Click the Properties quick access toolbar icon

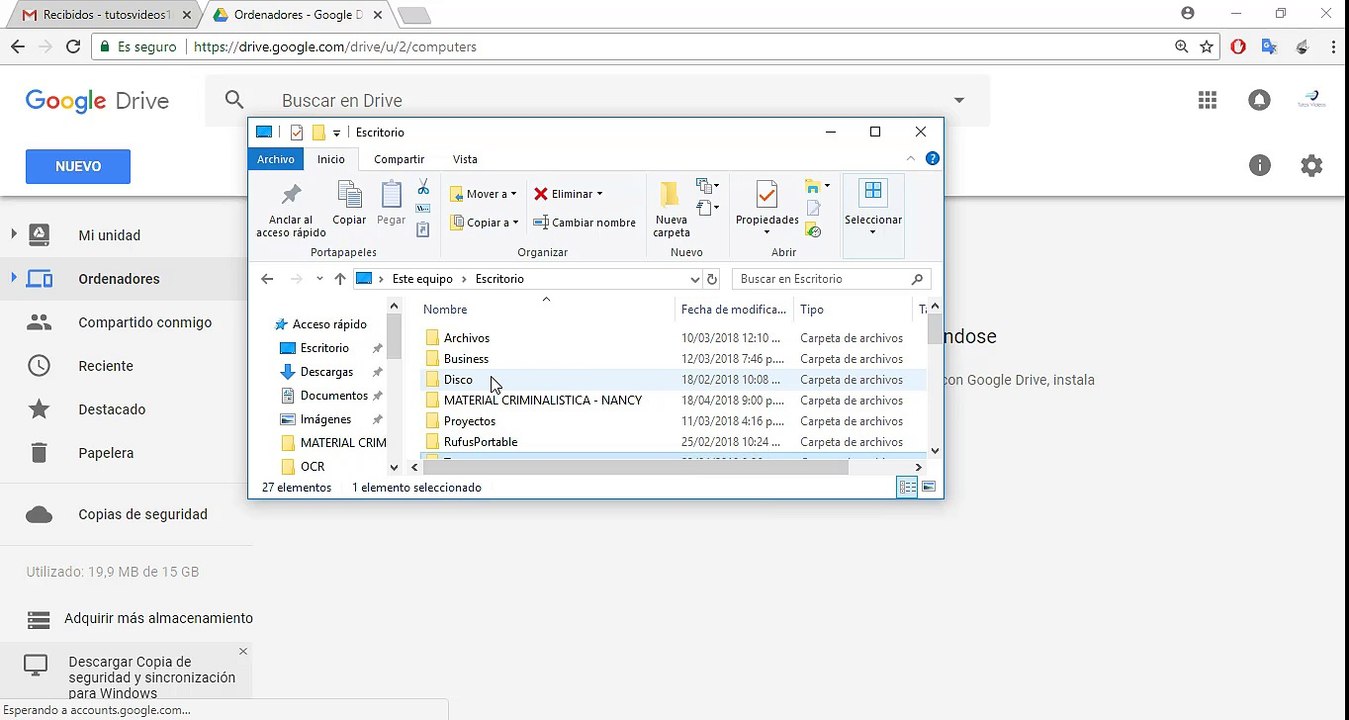point(297,132)
